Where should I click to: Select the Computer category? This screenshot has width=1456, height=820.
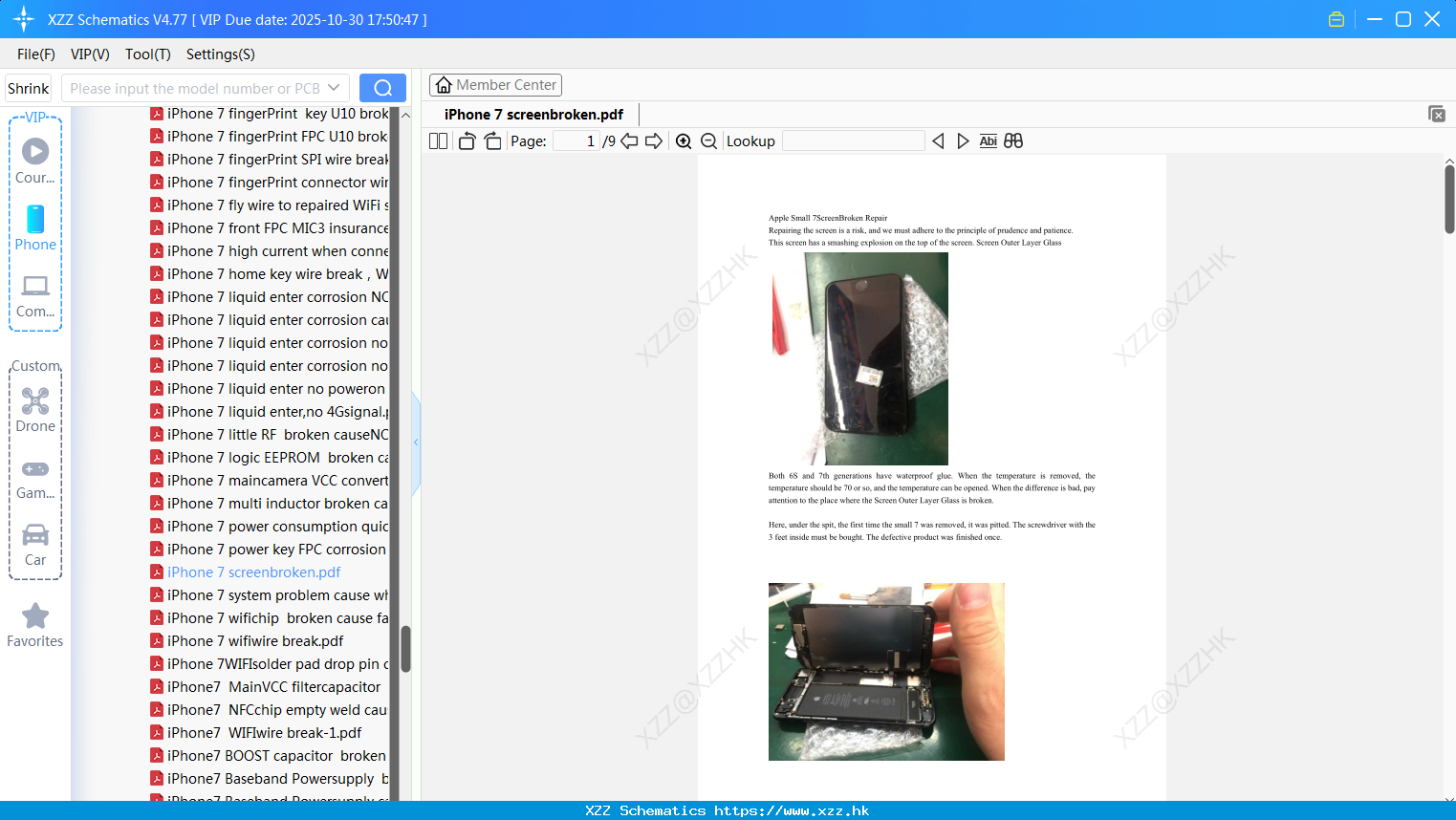pyautogui.click(x=35, y=296)
